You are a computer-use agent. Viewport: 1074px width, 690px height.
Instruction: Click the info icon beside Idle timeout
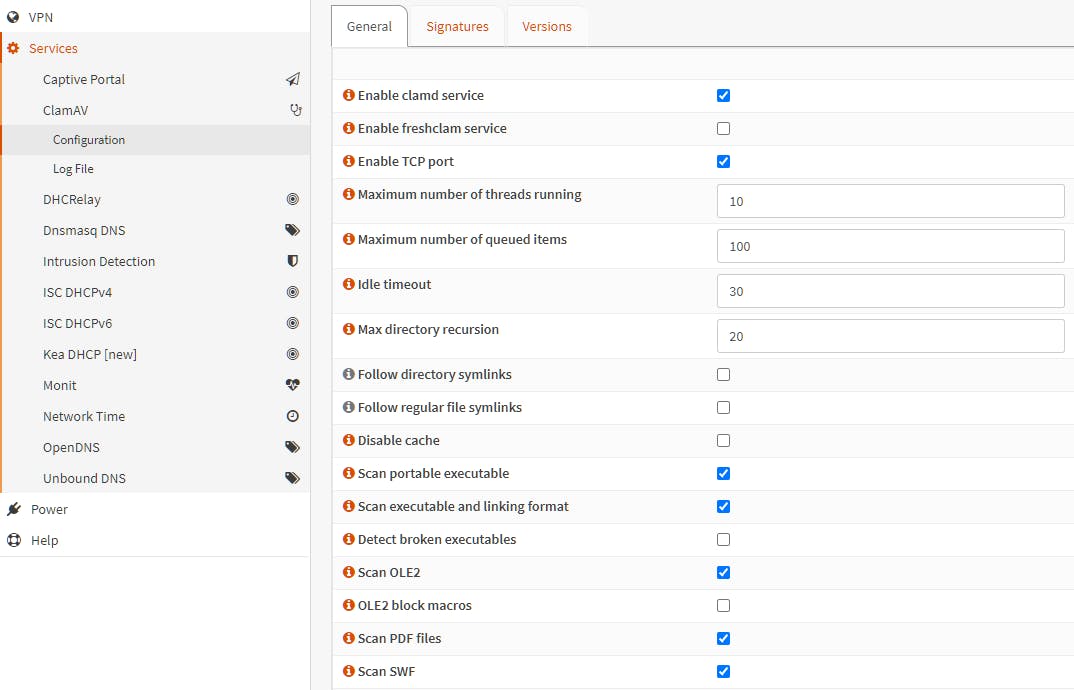[x=349, y=284]
